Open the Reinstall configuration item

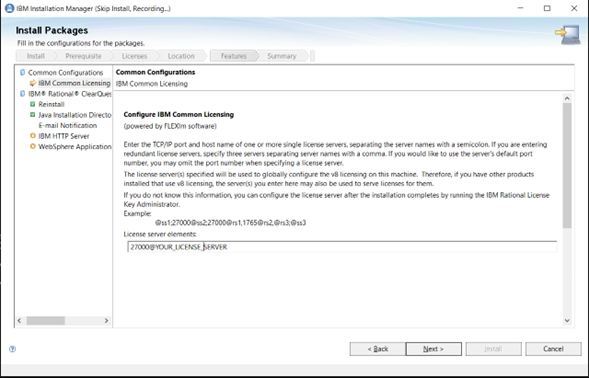(51, 104)
